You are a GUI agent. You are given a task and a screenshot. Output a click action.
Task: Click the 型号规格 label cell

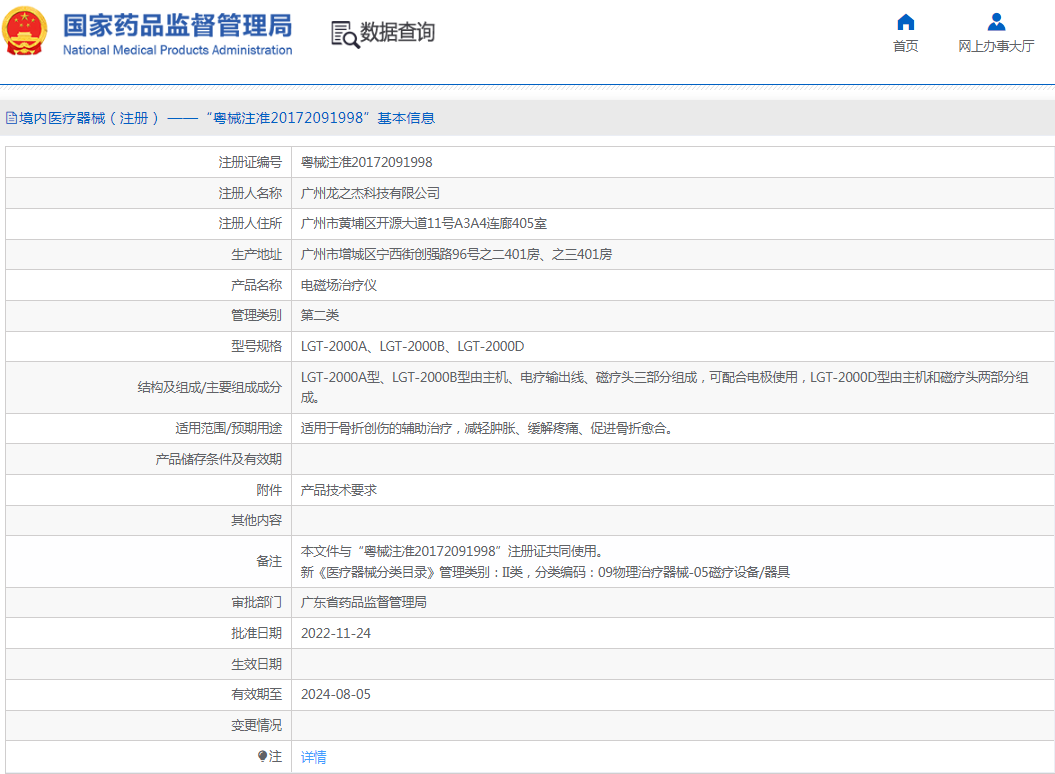pos(149,347)
